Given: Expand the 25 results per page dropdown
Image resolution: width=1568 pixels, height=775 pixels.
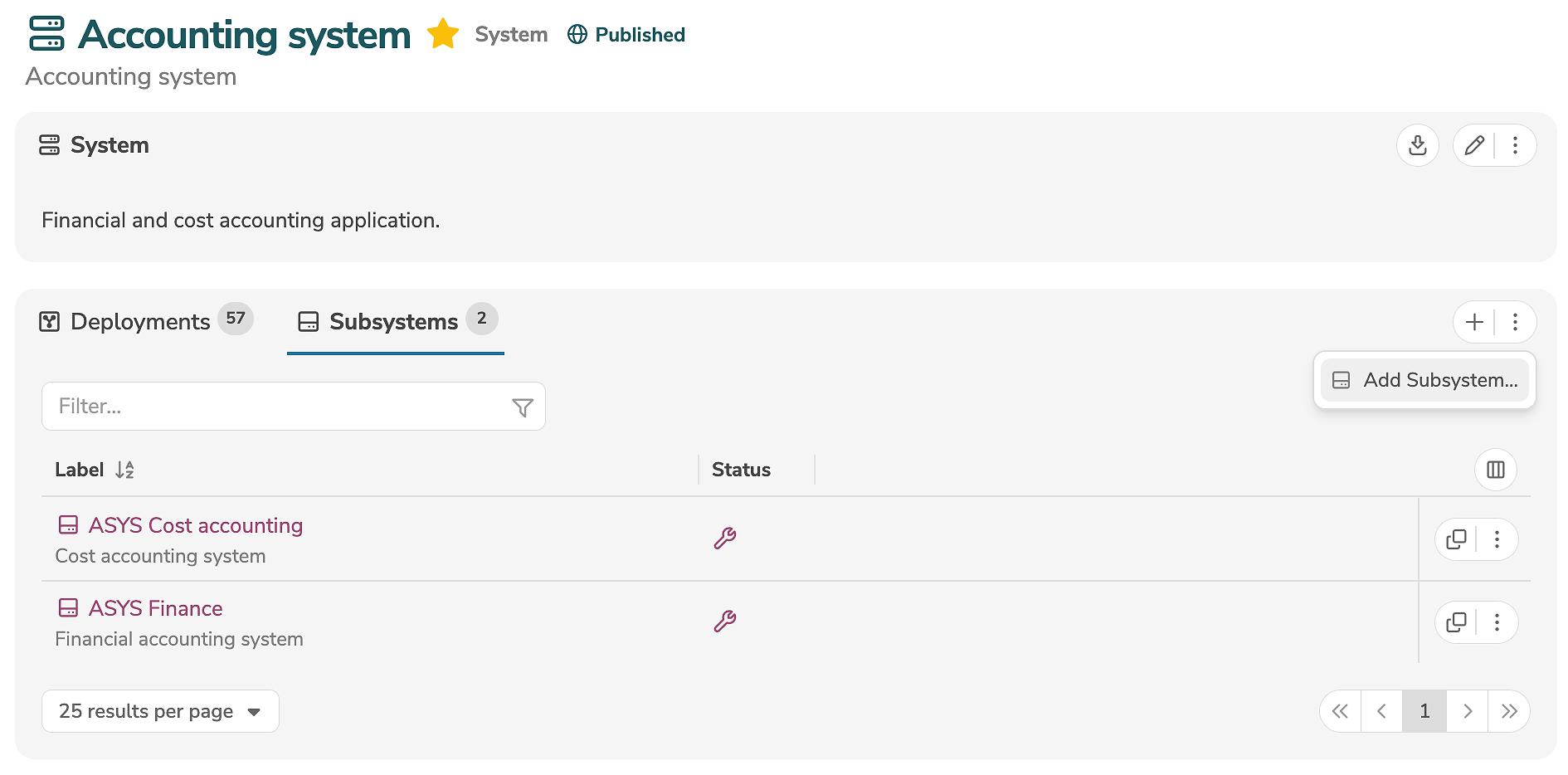Looking at the screenshot, I should pyautogui.click(x=160, y=711).
